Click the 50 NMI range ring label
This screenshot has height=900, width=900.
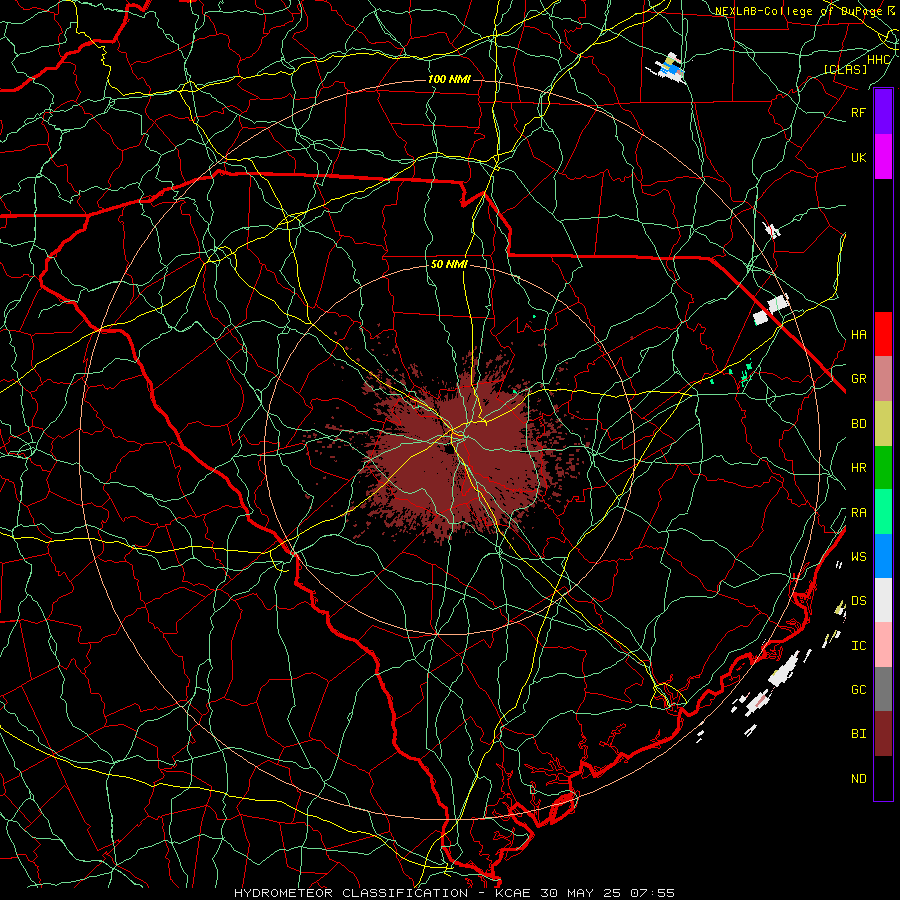point(449,264)
